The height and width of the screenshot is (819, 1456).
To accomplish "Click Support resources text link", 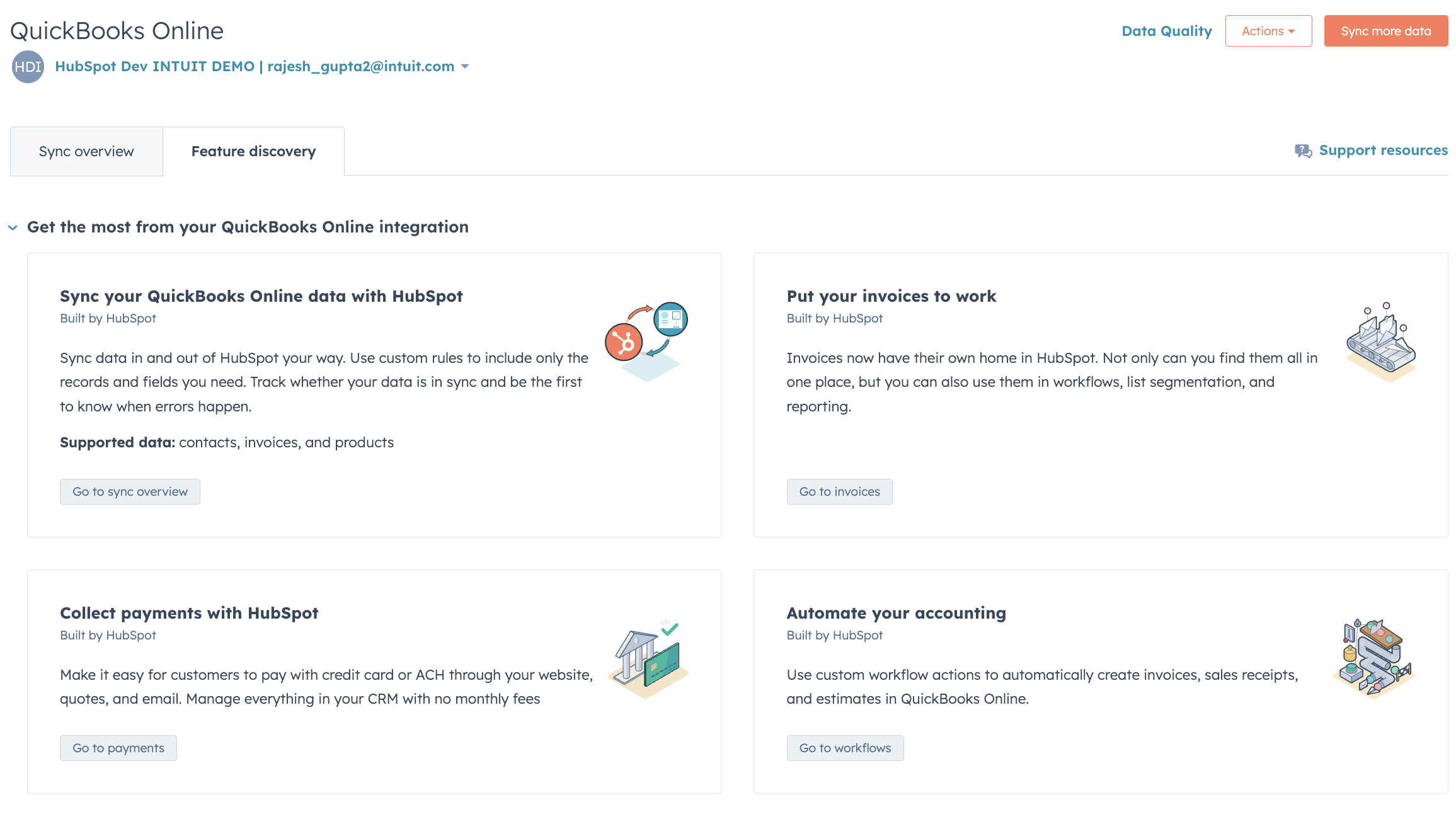I will click(x=1383, y=151).
